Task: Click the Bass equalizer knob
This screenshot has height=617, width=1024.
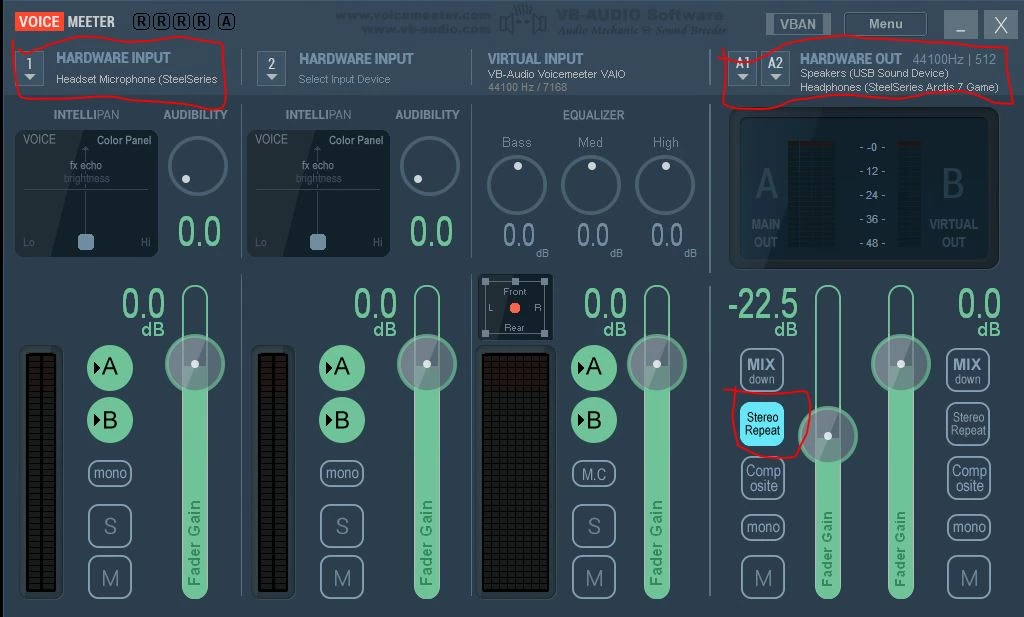Action: 517,185
